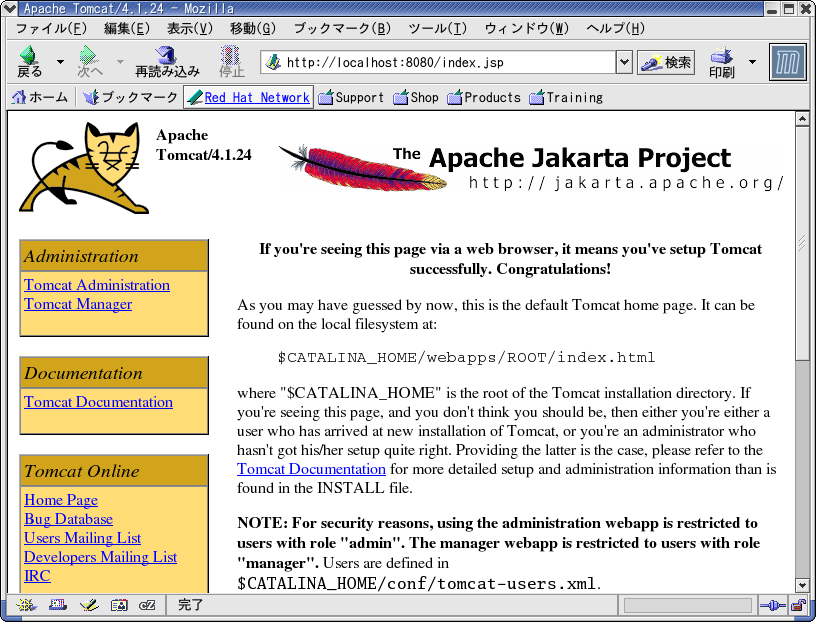Image resolution: width=816 pixels, height=622 pixels.
Task: Open the 編集(E) menu
Action: [x=126, y=28]
